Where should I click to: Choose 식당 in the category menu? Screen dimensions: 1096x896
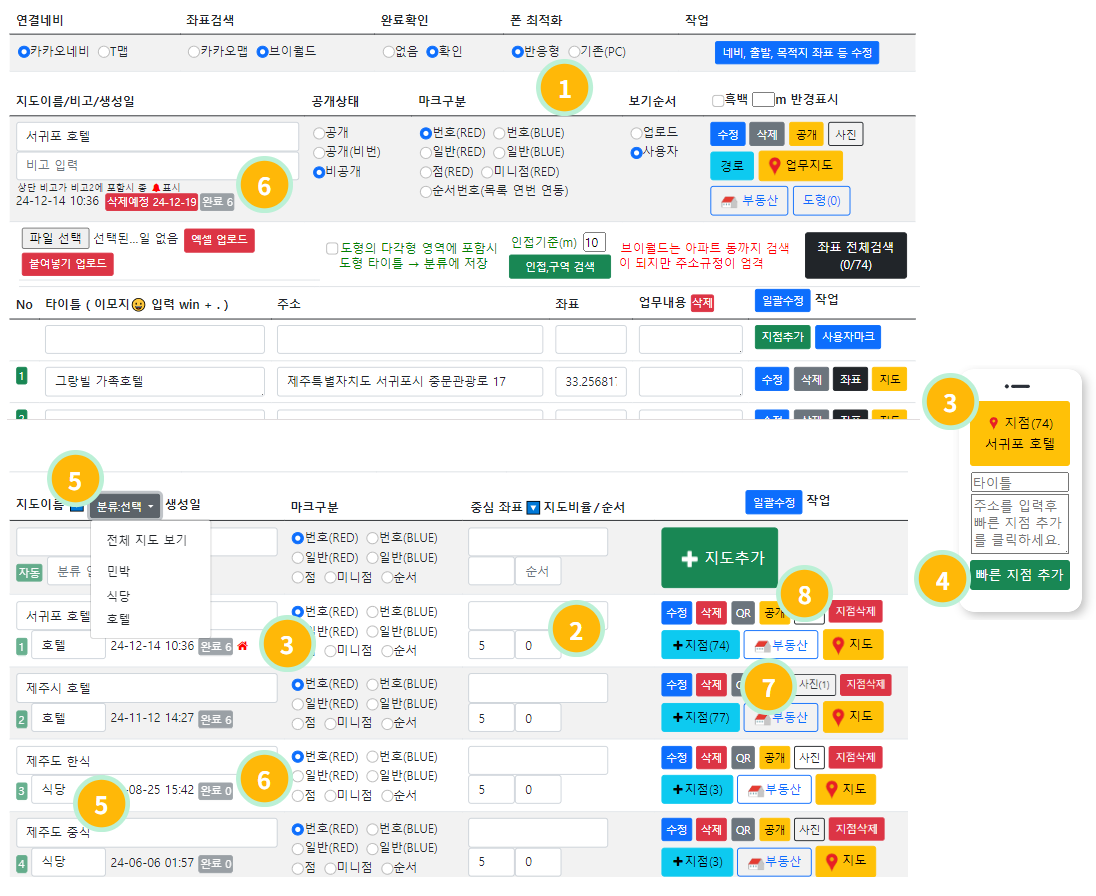118,595
